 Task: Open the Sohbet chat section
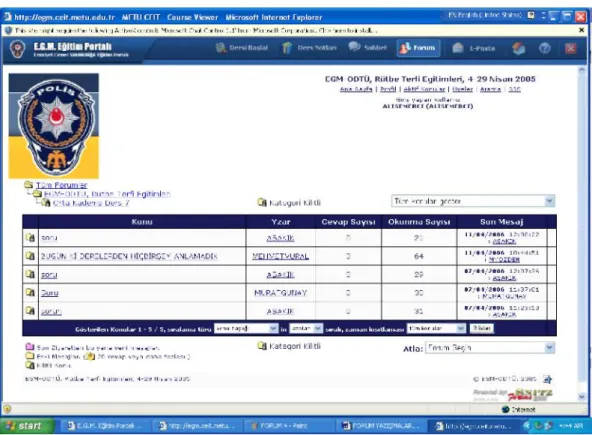(367, 48)
